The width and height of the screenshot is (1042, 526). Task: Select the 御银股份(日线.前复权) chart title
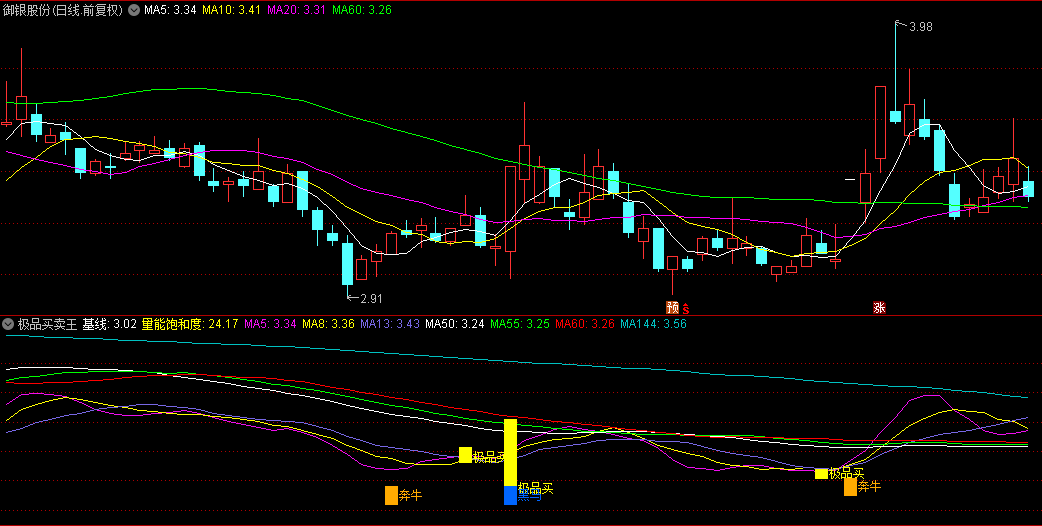(63, 11)
